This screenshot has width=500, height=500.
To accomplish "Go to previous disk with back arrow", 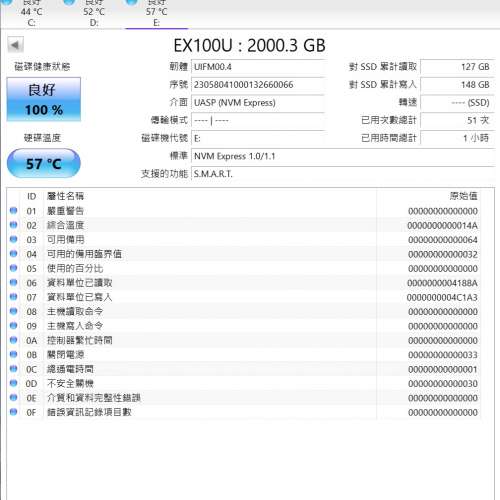I will (x=16, y=45).
